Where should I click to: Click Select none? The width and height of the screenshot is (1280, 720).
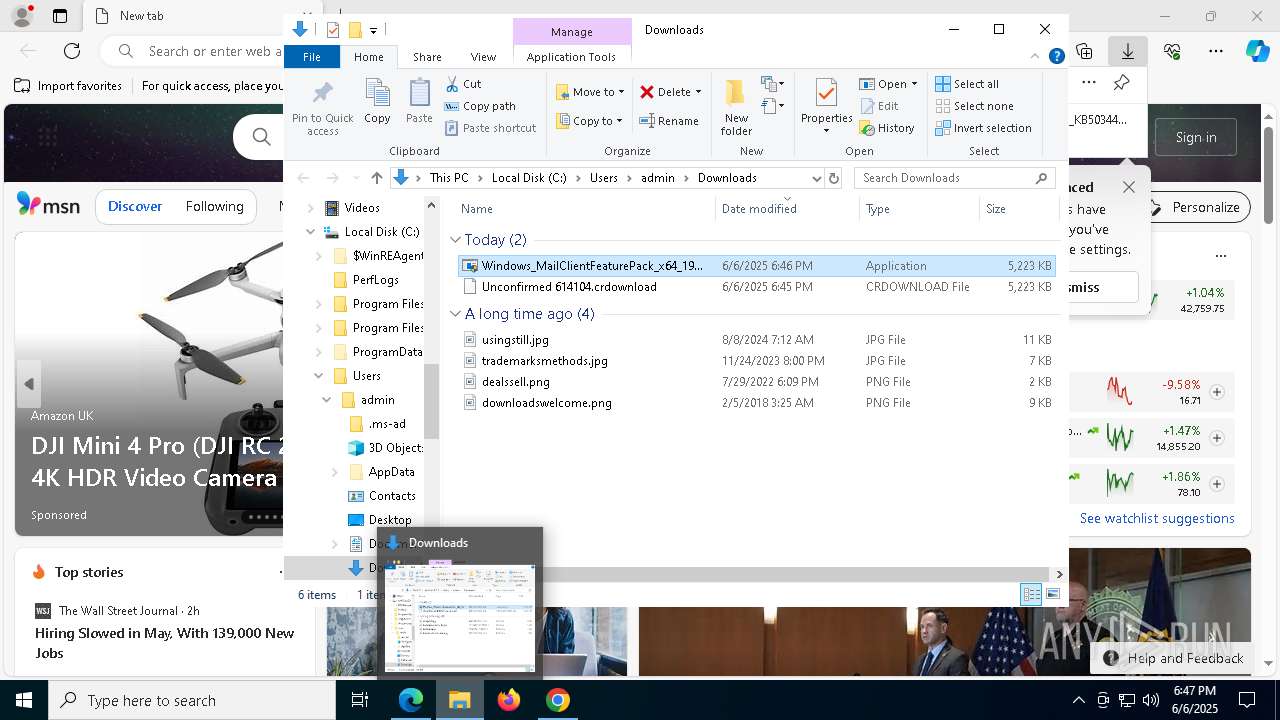point(975,106)
